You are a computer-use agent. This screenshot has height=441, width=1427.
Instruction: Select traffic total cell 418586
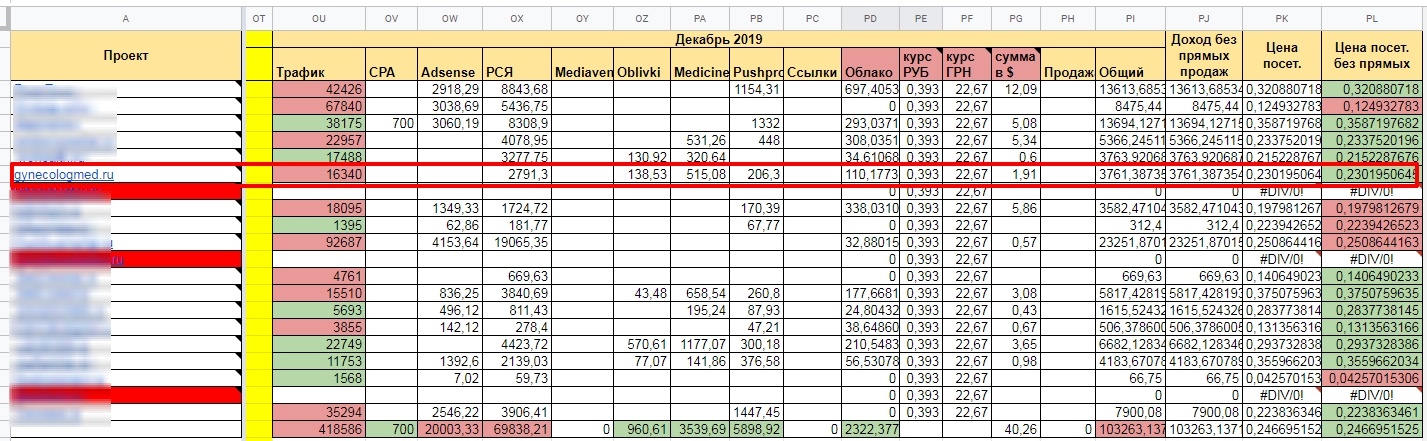319,430
